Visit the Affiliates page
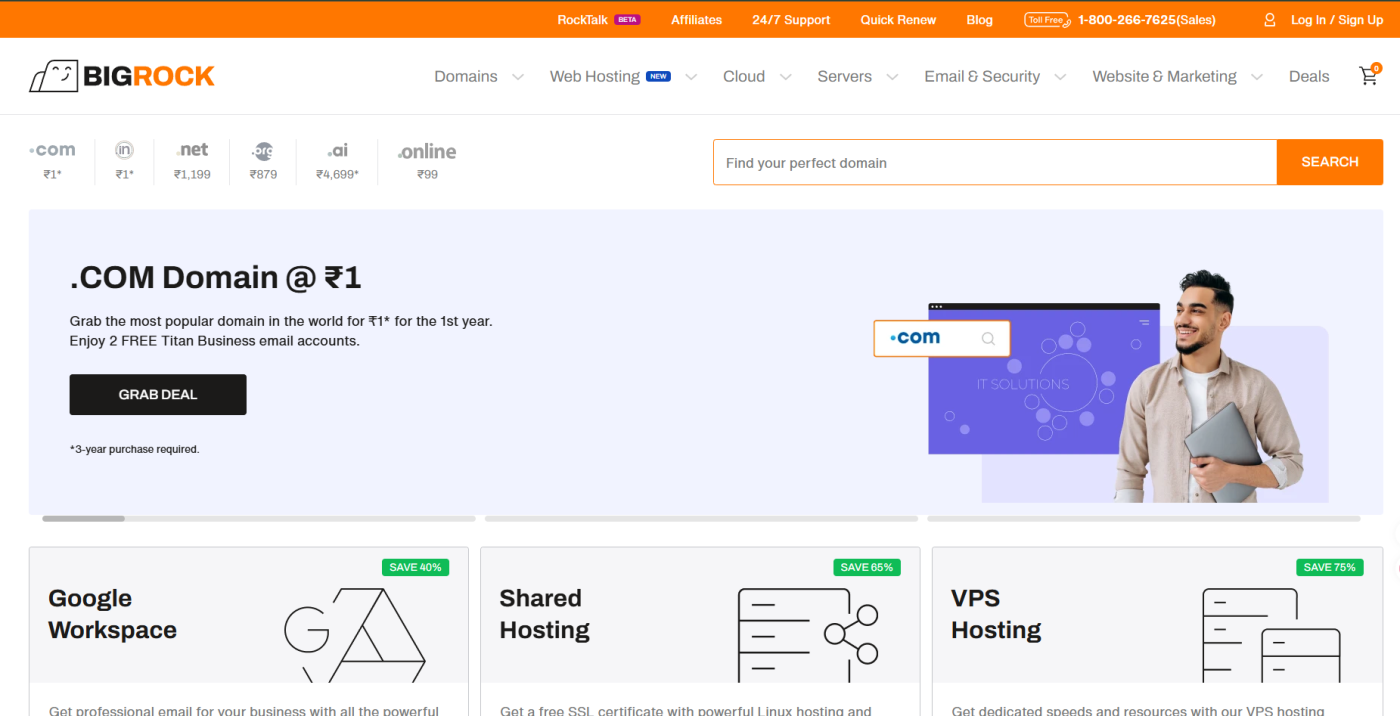The image size is (1400, 716). tap(696, 20)
